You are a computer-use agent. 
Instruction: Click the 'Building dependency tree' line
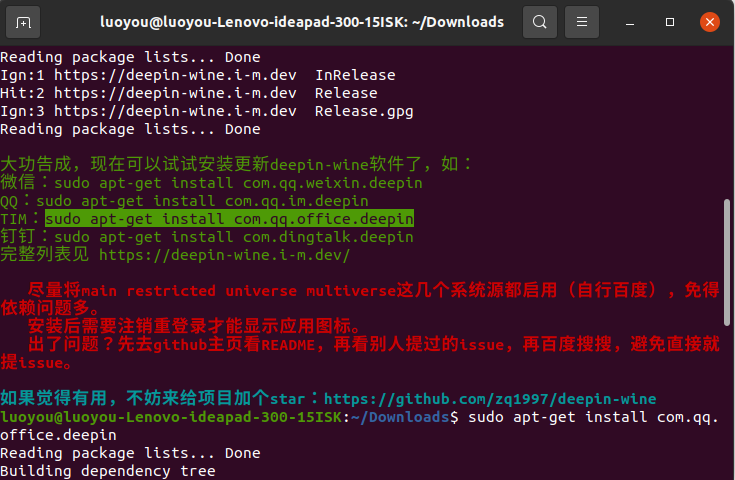click(108, 471)
